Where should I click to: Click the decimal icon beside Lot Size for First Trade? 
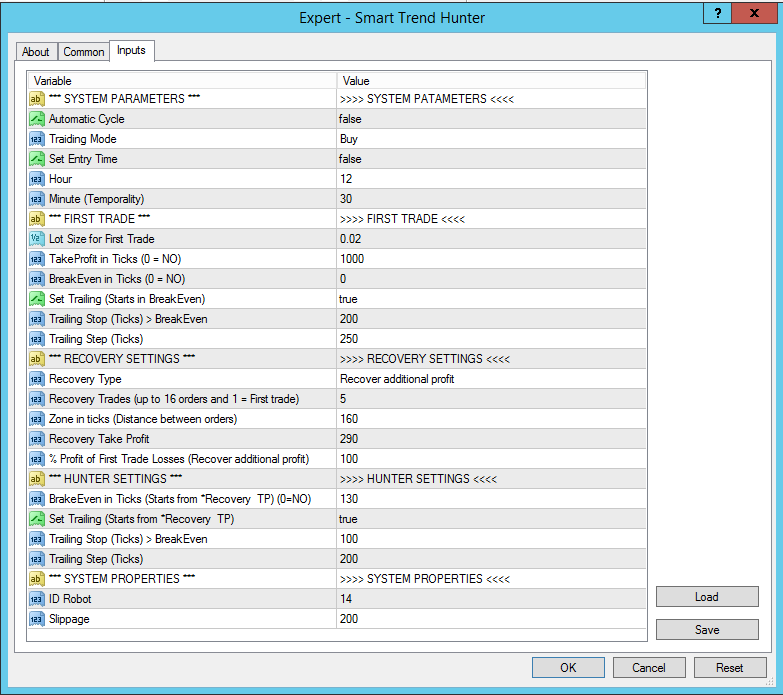pos(37,239)
